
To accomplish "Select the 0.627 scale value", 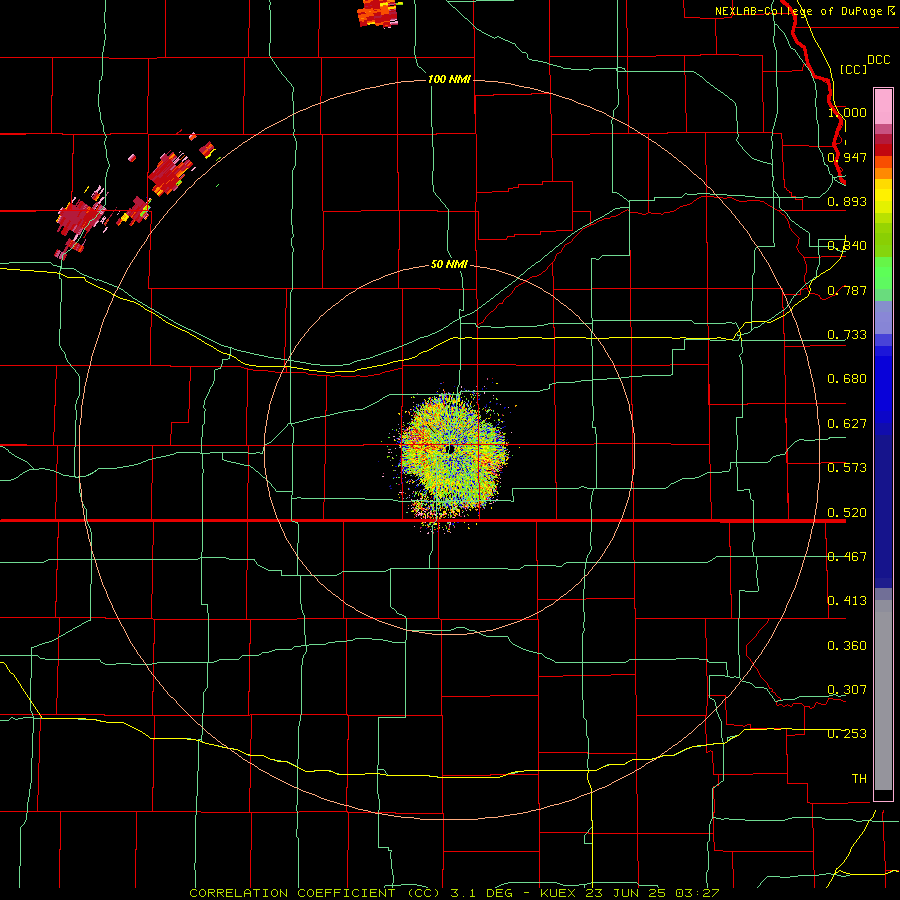I will pyautogui.click(x=847, y=424).
